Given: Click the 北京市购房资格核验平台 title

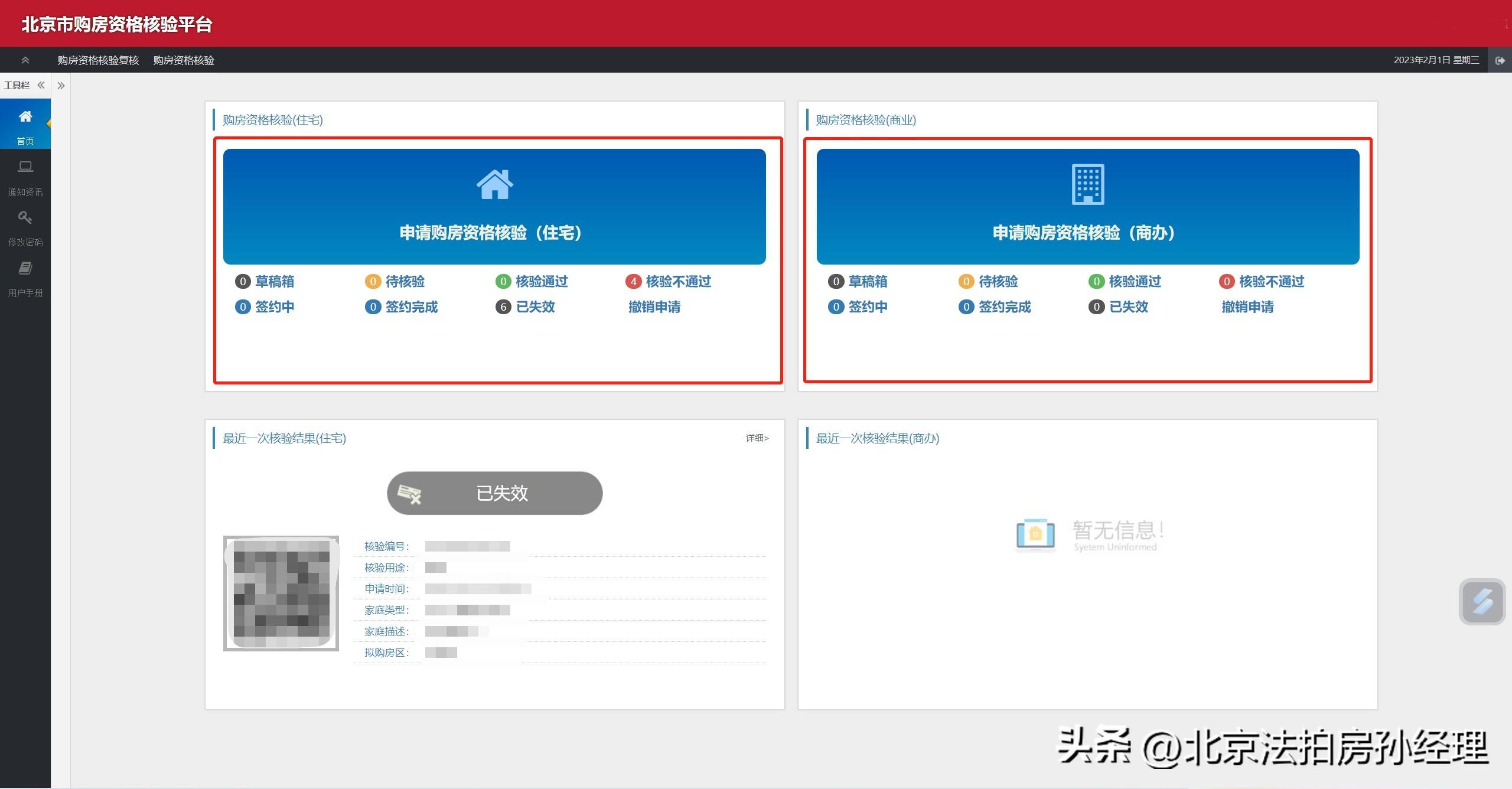Looking at the screenshot, I should pos(117,24).
